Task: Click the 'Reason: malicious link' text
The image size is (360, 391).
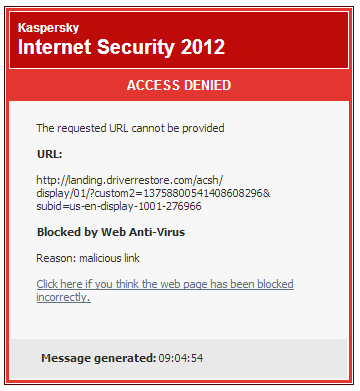Action: point(88,258)
